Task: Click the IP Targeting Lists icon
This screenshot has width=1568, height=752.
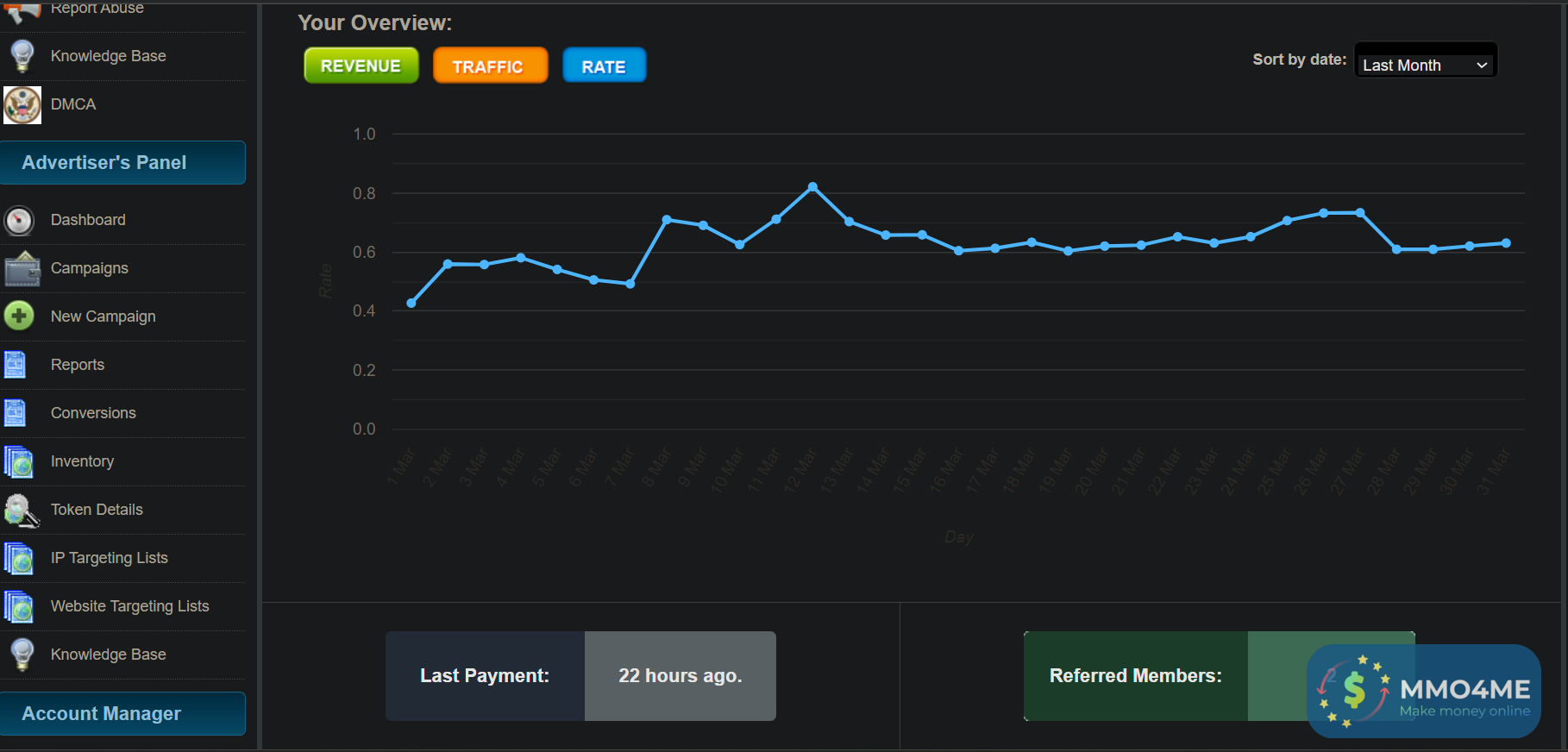Action: pyautogui.click(x=18, y=558)
